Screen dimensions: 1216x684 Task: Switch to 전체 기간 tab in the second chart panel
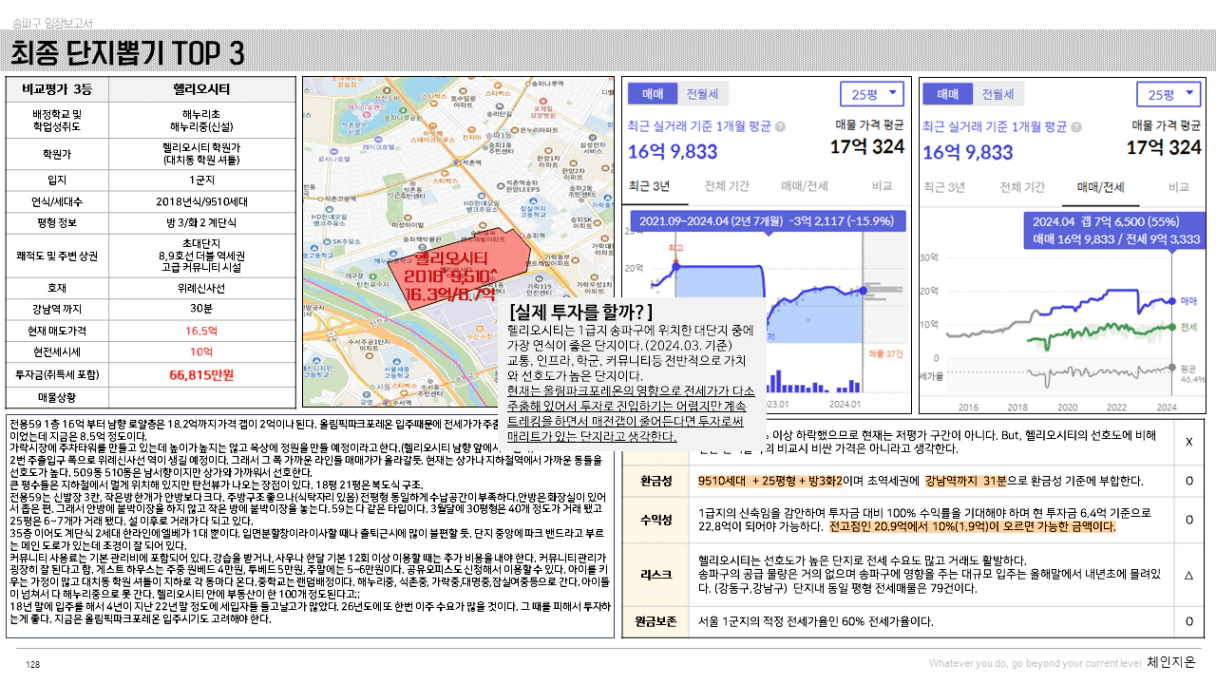[1022, 187]
